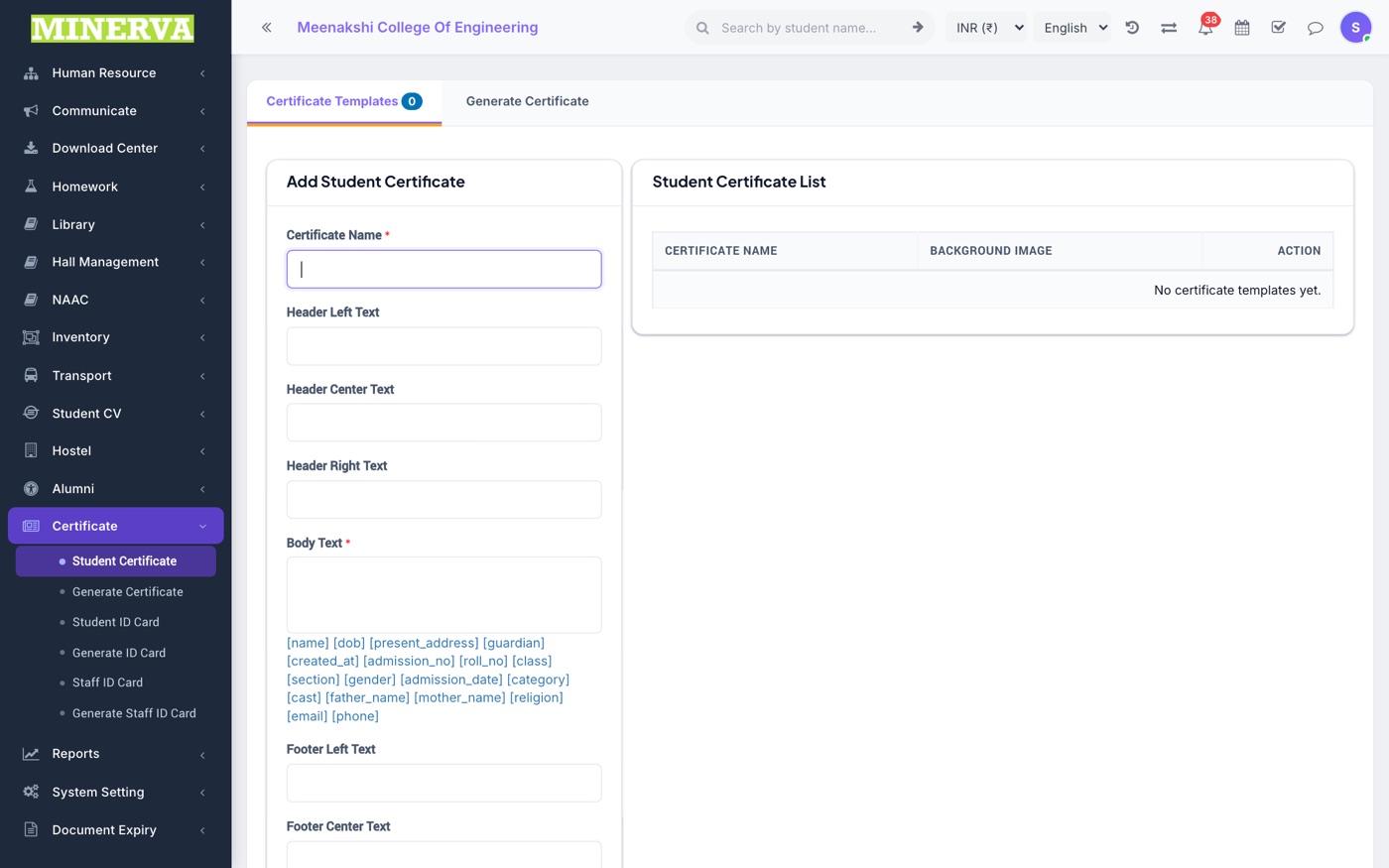The width and height of the screenshot is (1389, 868).
Task: Click the search magnifier icon
Action: click(702, 28)
